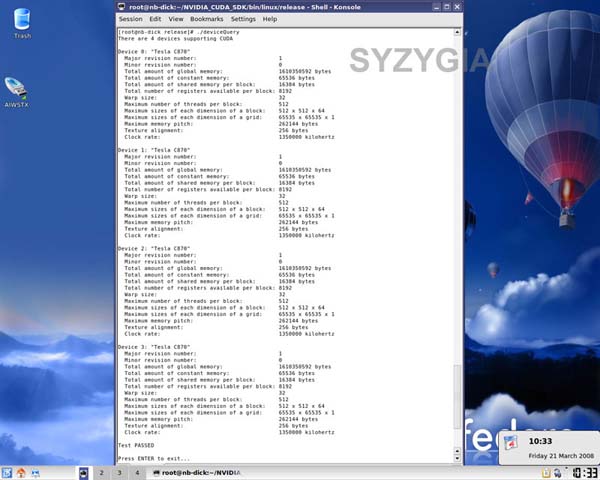Click the Fedora start menu icon

[8, 472]
